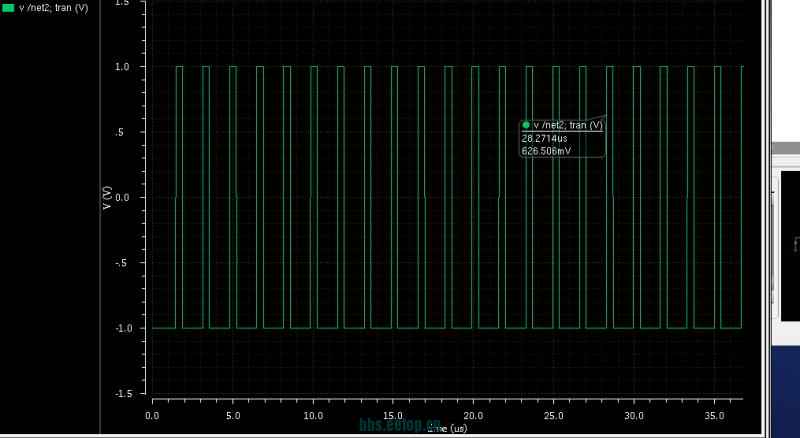Click the 'V (V)' y-axis title

pyautogui.click(x=107, y=198)
